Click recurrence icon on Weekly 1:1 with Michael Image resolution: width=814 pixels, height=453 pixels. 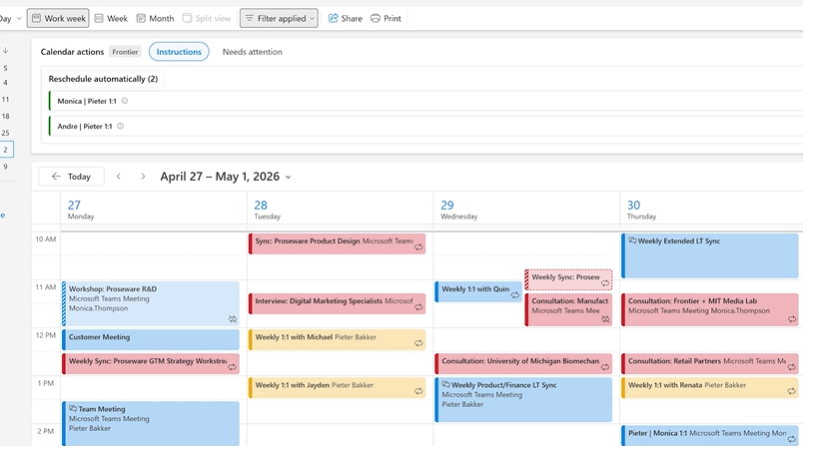pyautogui.click(x=418, y=343)
